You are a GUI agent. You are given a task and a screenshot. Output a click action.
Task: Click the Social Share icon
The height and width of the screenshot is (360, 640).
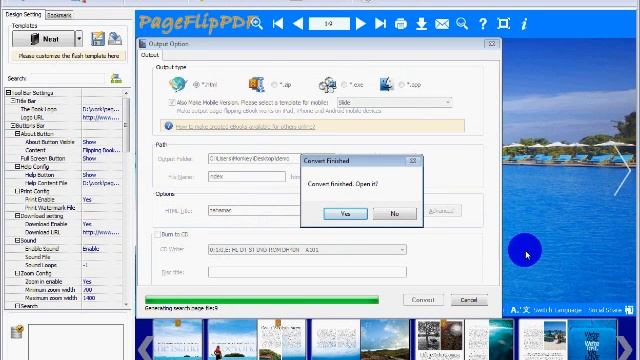(629, 310)
